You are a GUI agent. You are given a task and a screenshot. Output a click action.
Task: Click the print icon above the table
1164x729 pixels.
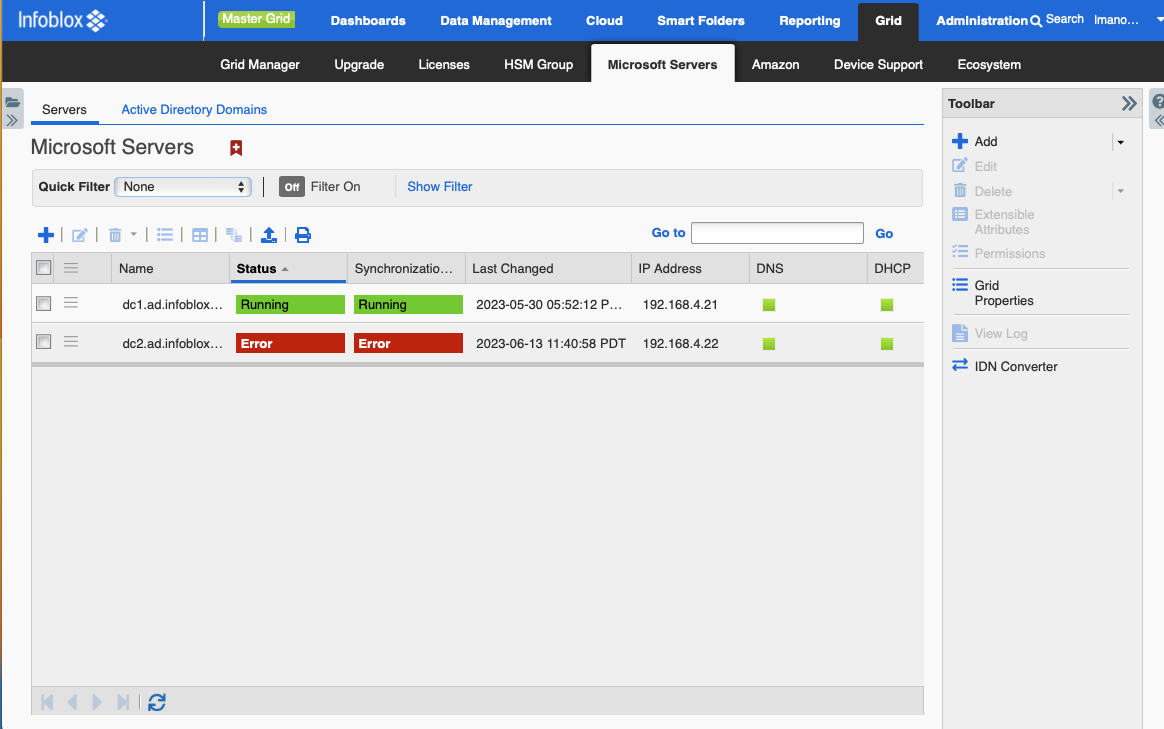click(x=303, y=235)
